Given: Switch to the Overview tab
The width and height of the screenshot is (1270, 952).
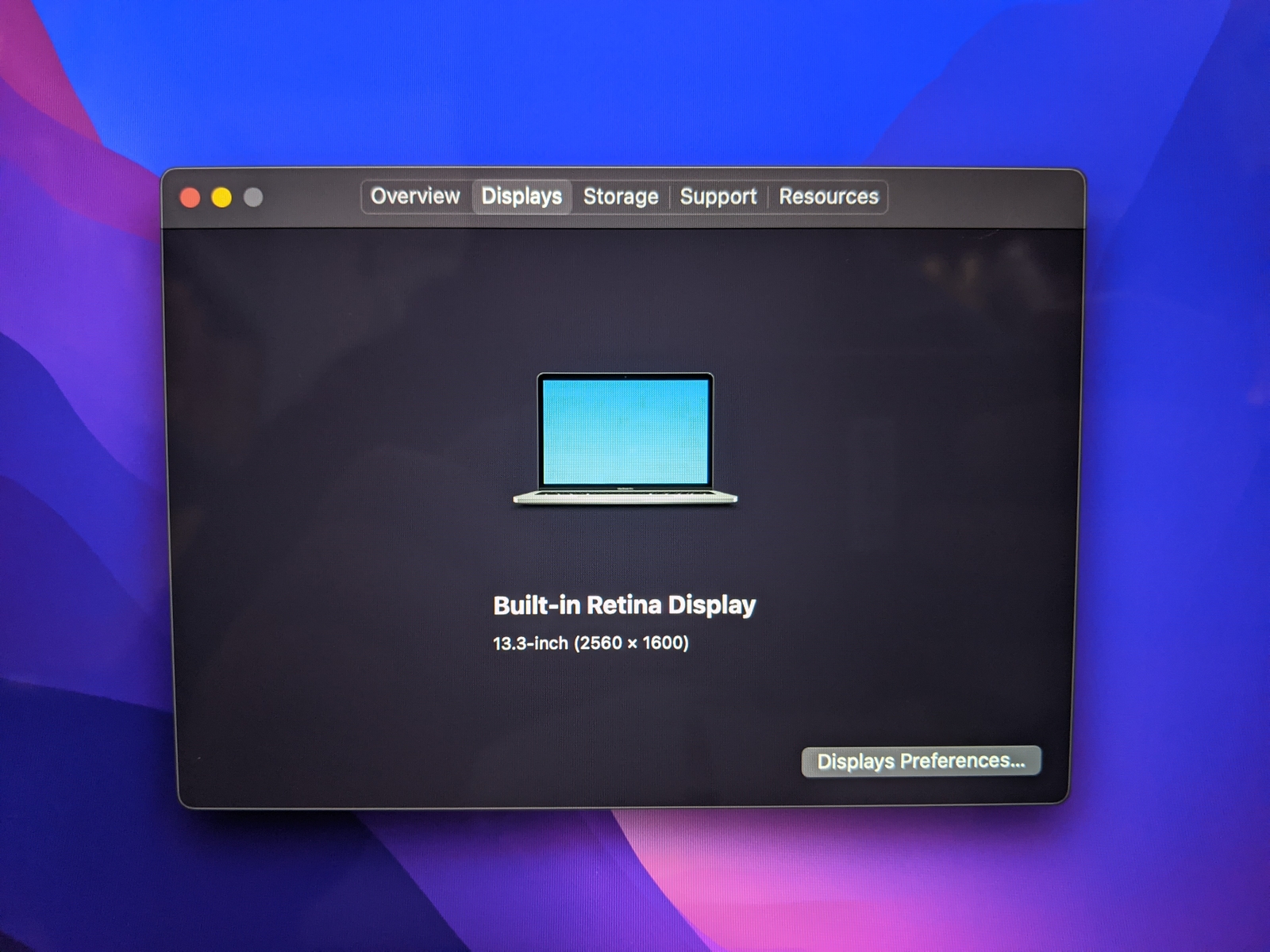Looking at the screenshot, I should (x=415, y=196).
